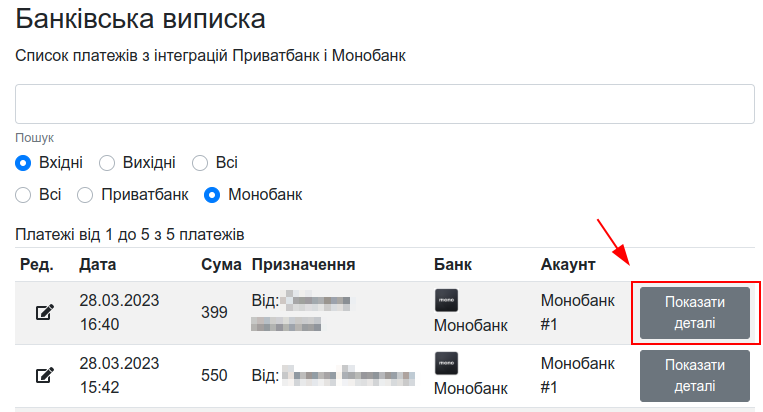Filter payments by Приватбанк
This screenshot has width=763, height=412.
coord(85,195)
